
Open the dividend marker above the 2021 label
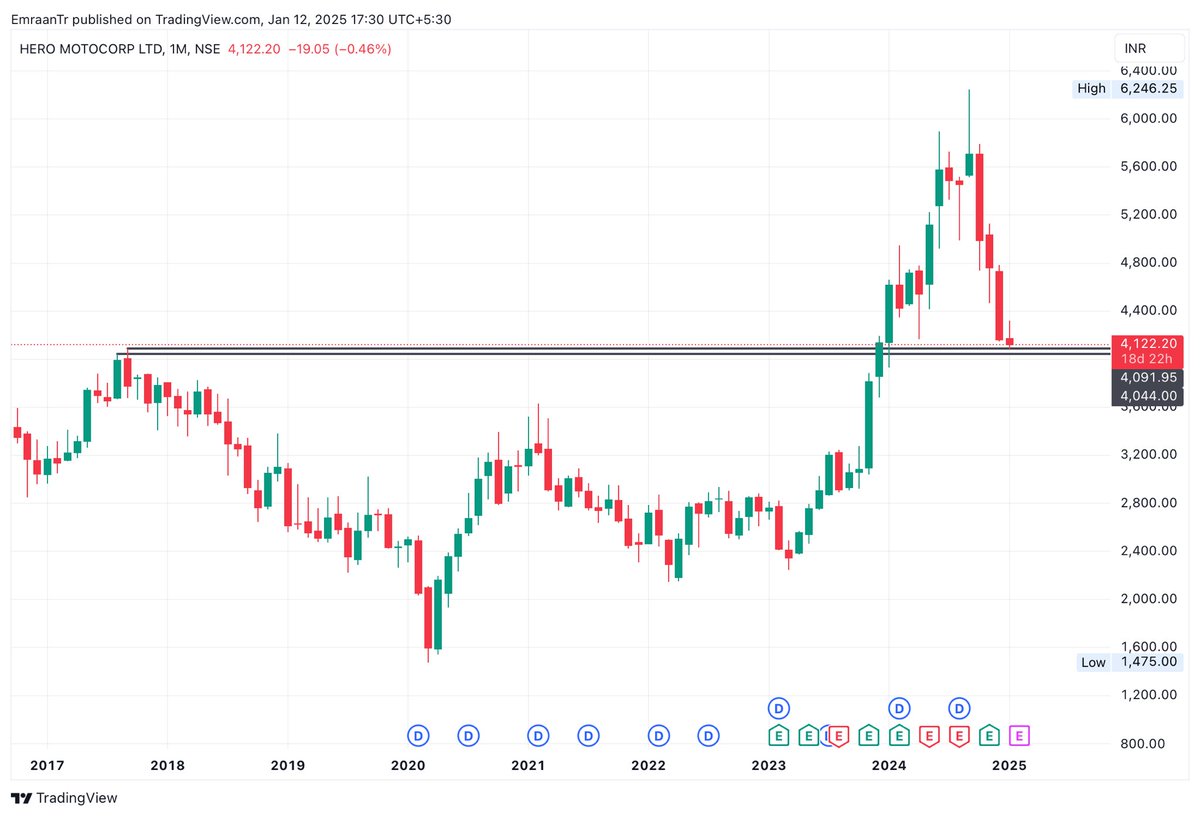(538, 736)
